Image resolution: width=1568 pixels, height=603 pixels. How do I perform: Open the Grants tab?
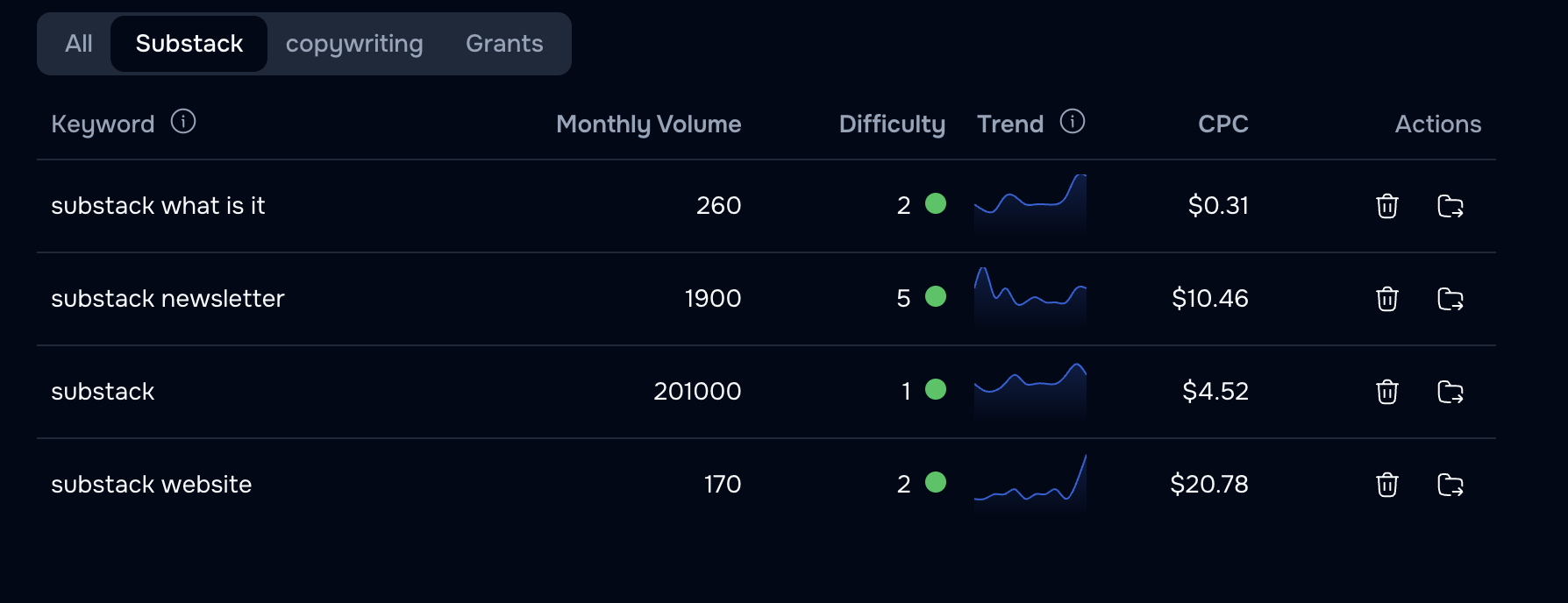point(504,44)
